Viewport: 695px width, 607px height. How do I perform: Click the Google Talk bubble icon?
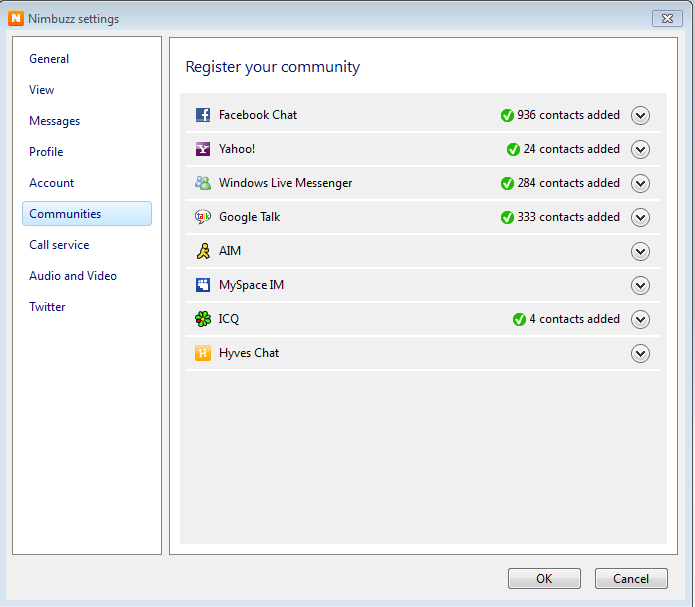point(203,217)
